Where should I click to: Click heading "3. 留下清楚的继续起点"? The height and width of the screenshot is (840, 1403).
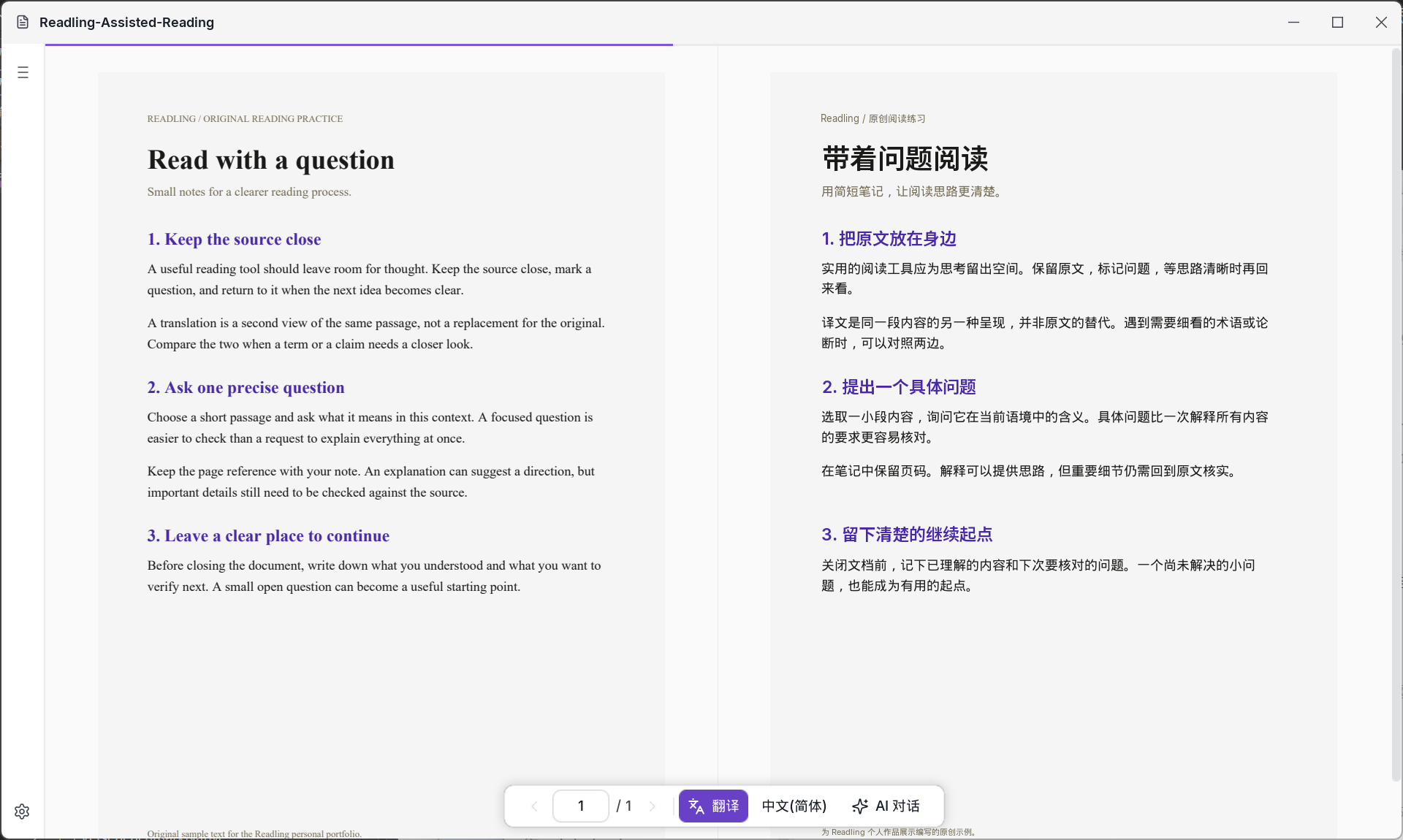[x=907, y=535]
